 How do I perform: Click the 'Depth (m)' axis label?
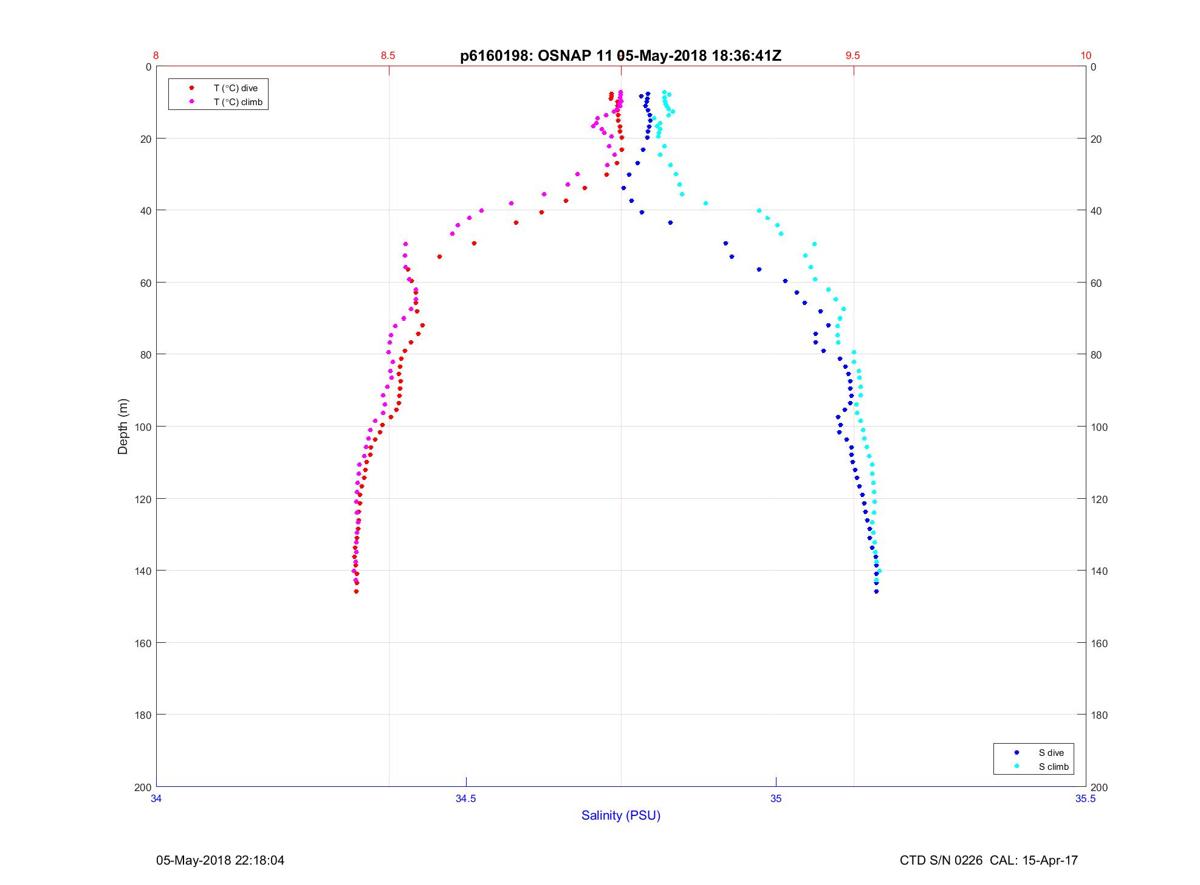(124, 427)
